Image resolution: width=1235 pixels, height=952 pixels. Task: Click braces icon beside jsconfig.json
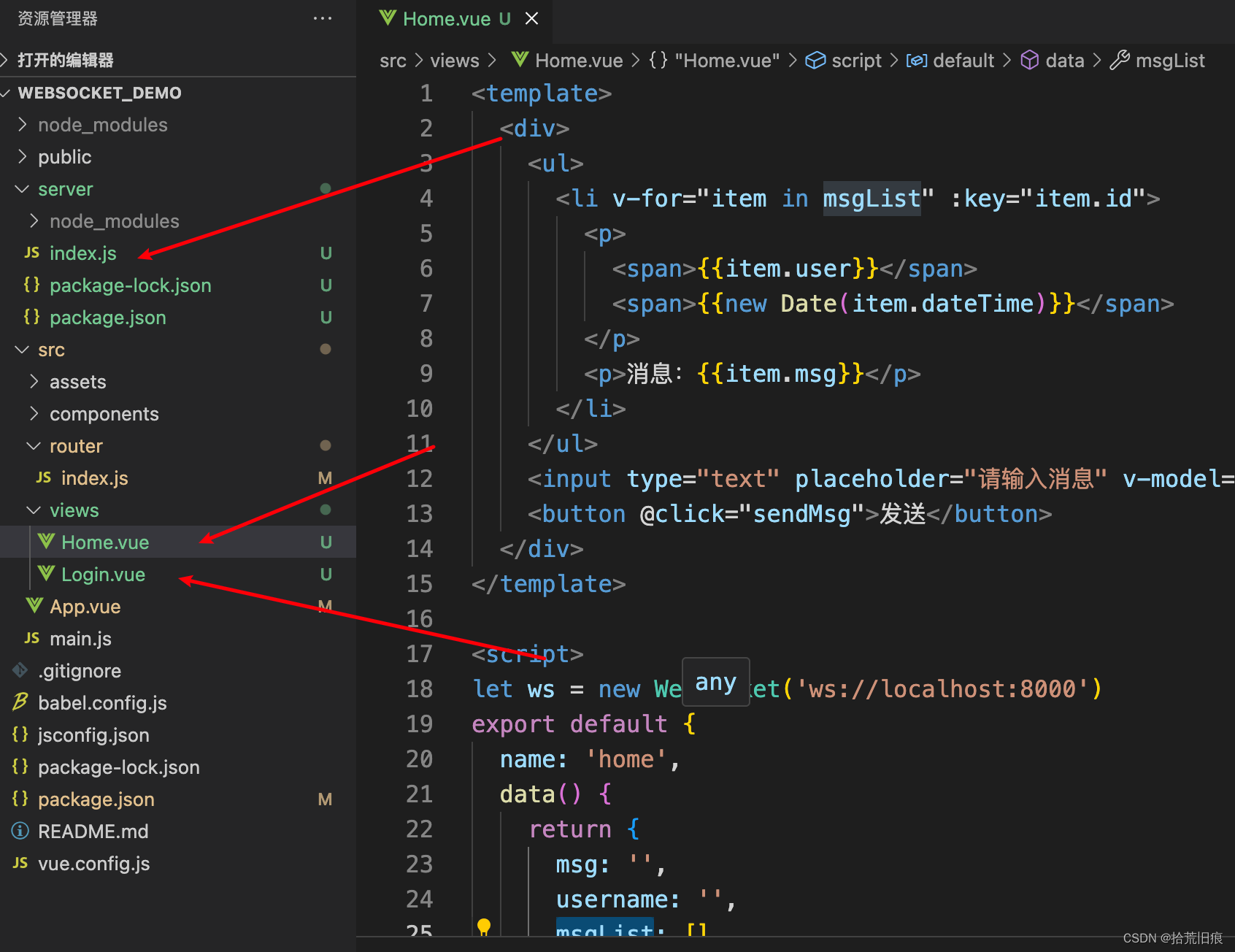coord(20,734)
